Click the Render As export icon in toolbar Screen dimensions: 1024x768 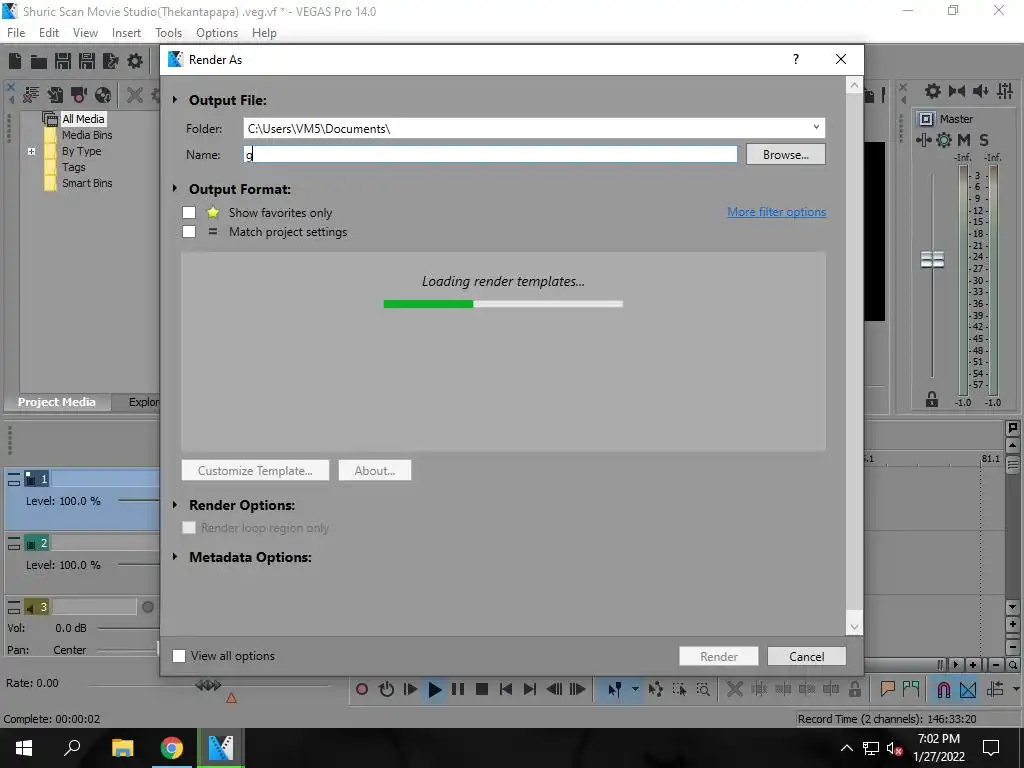(111, 61)
